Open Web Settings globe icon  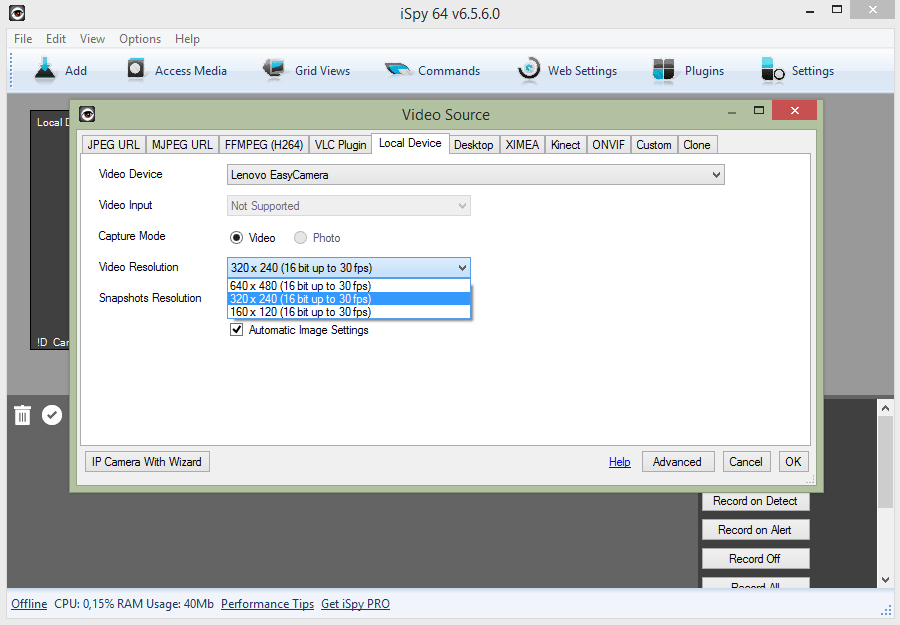529,70
